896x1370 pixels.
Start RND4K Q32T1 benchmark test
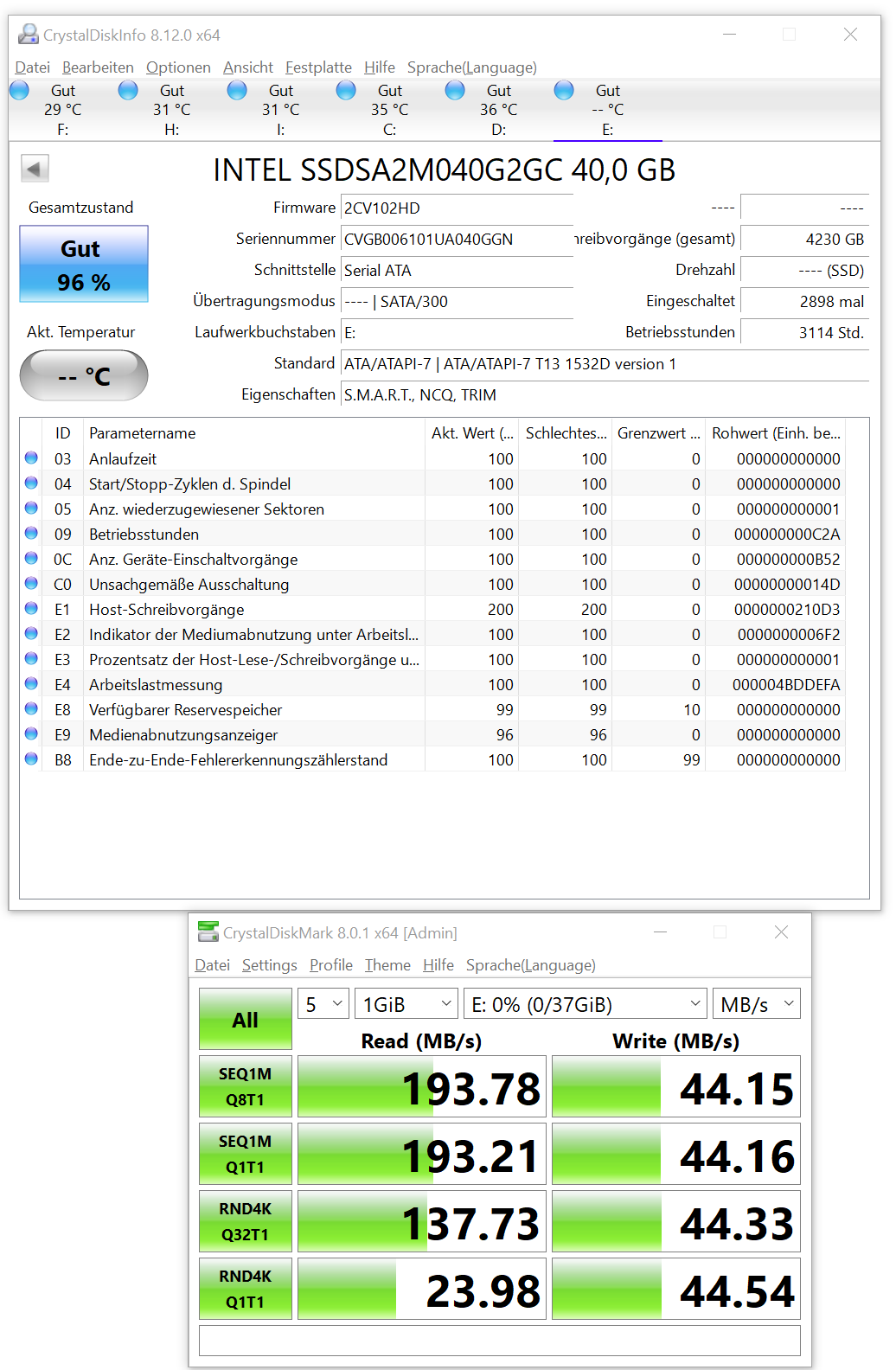[x=246, y=1221]
